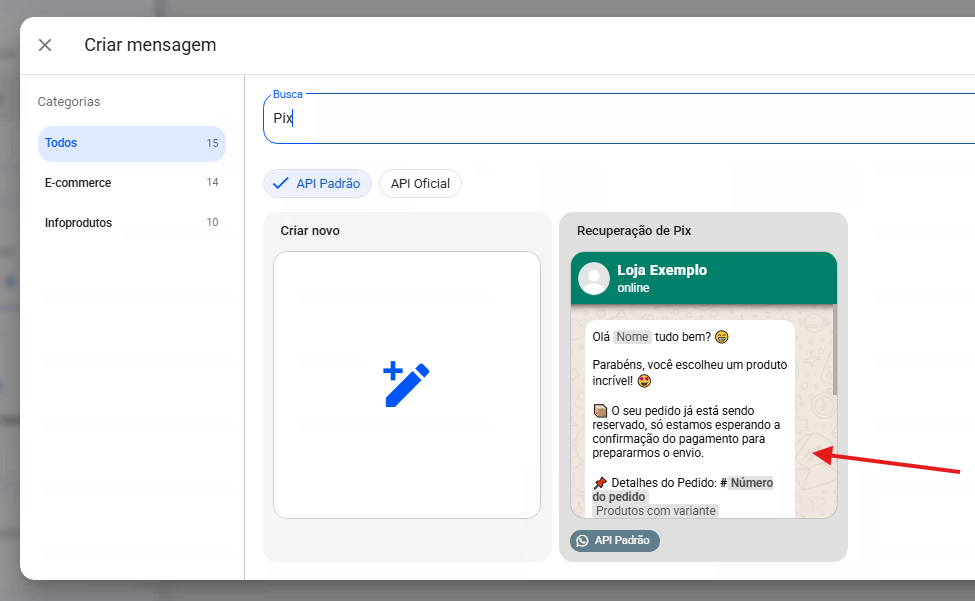
Task: Select the Infoprodutos category
Action: click(132, 223)
